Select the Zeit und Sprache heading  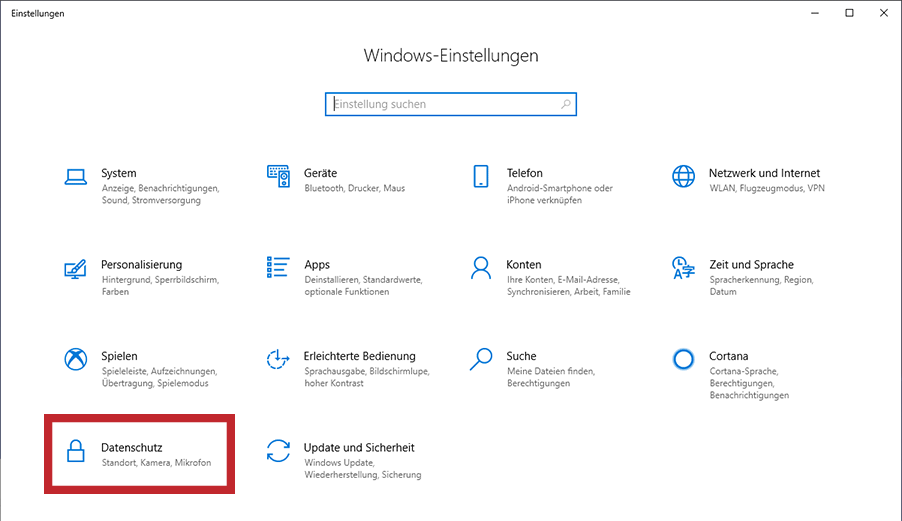coord(751,265)
